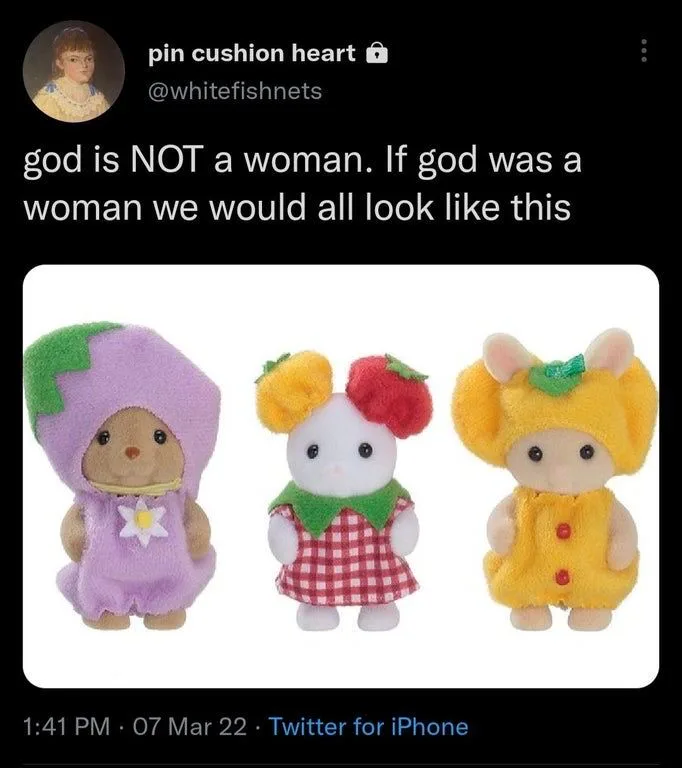Viewport: 682px width, 768px height.
Task: Open the three-dot more options menu
Action: pyautogui.click(x=644, y=50)
